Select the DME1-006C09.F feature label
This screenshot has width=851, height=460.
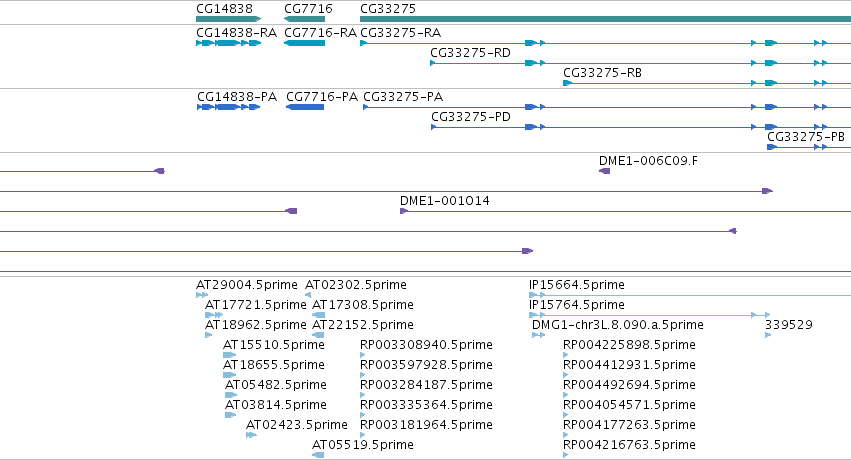(649, 161)
